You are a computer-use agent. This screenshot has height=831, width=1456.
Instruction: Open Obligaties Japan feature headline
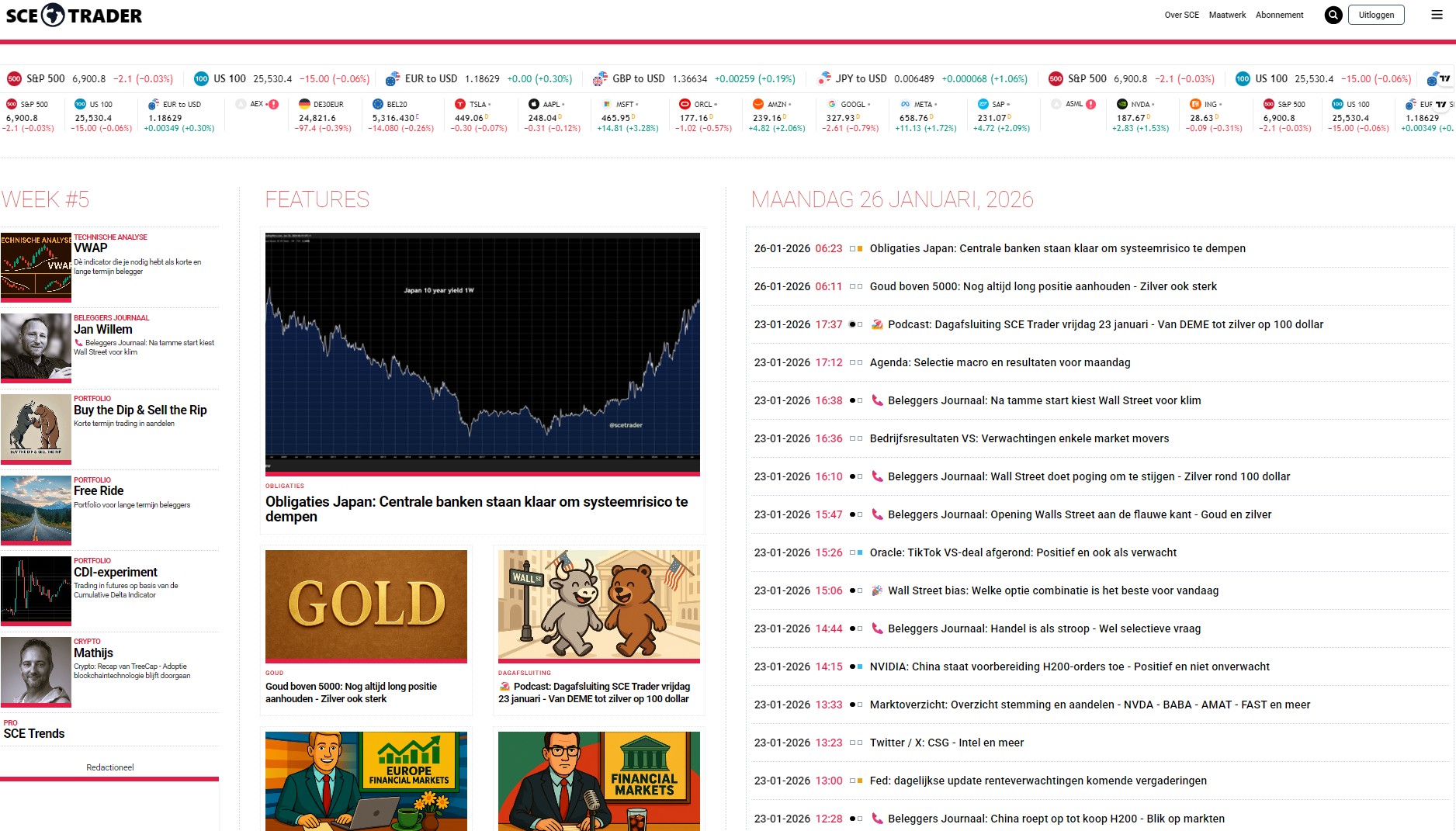[x=477, y=509]
